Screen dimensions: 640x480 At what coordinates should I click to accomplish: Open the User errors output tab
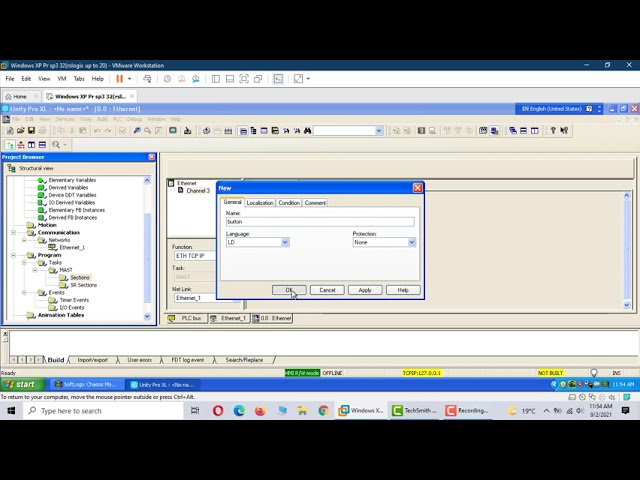(139, 360)
